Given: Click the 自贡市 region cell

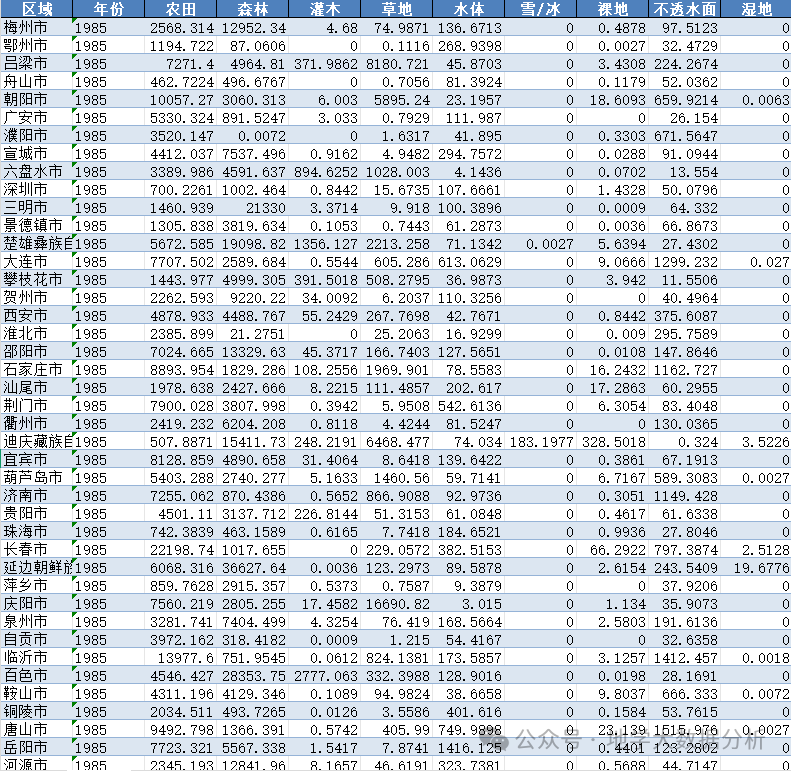Looking at the screenshot, I should tap(37, 640).
